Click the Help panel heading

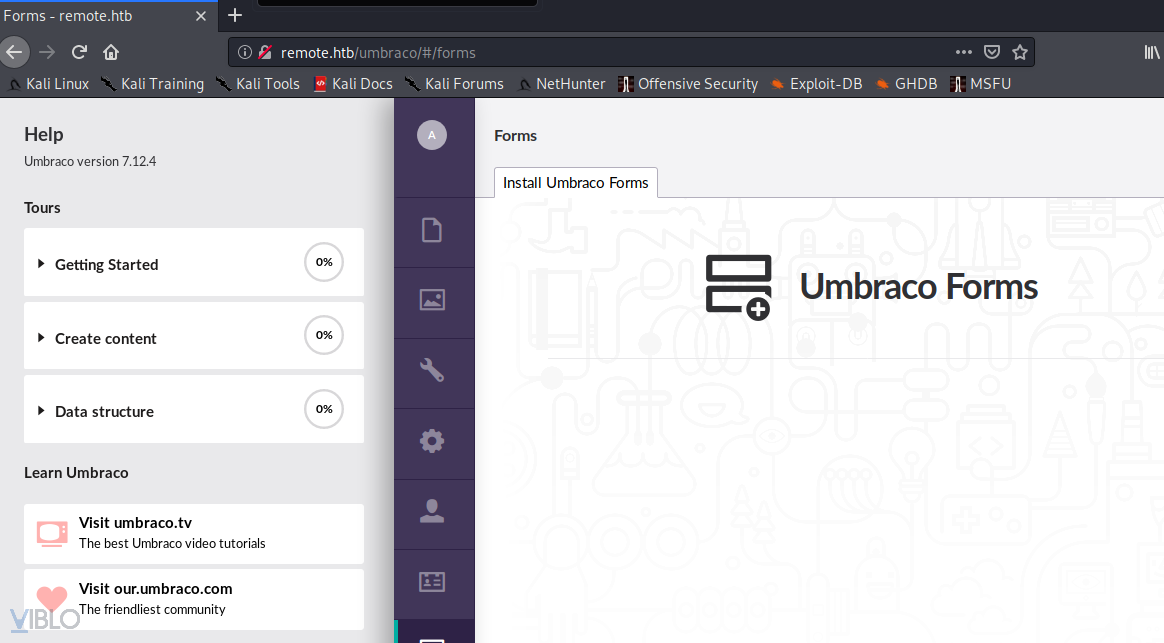coord(44,134)
